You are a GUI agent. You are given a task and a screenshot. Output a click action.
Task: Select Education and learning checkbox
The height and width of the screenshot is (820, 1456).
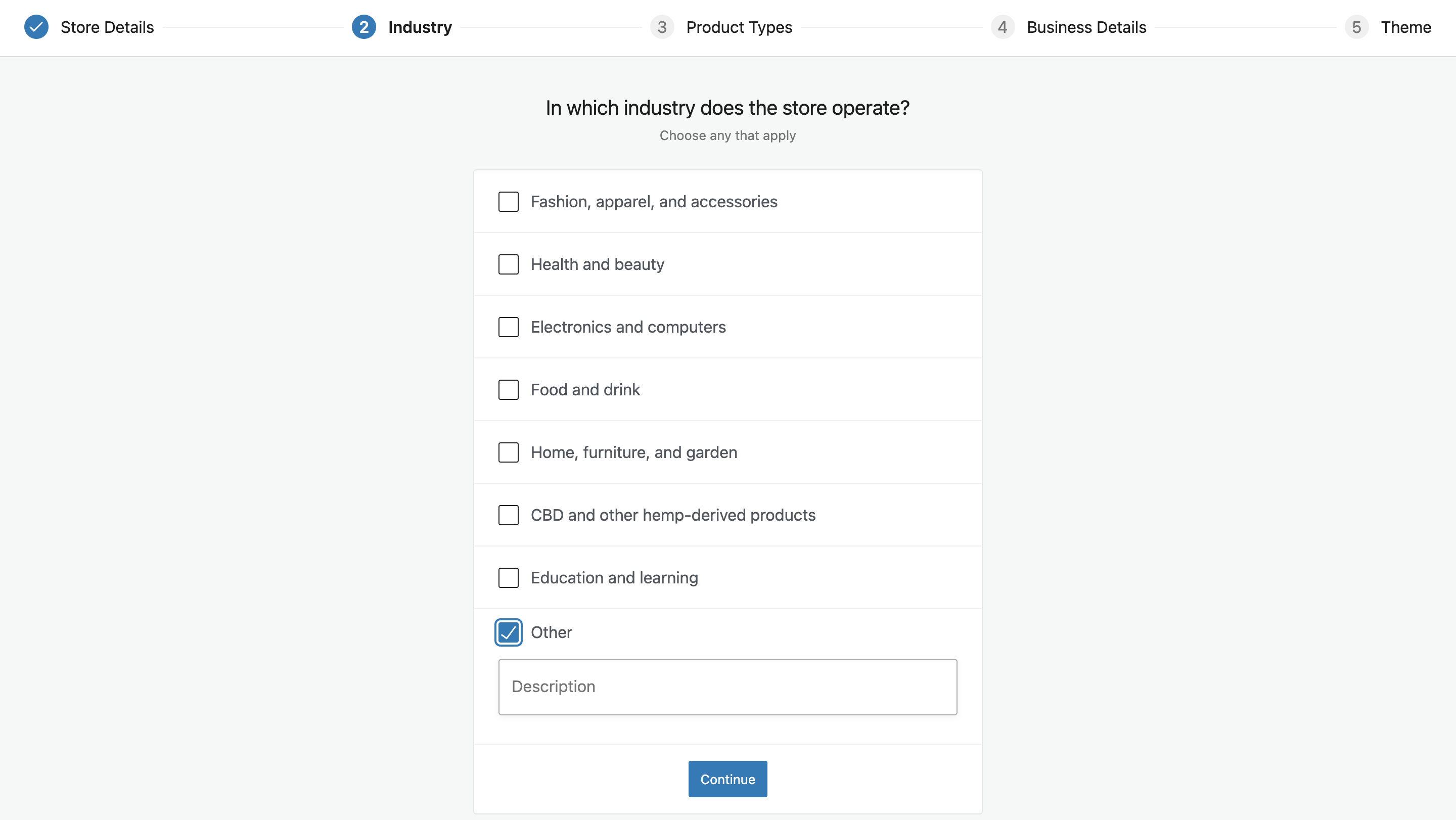(508, 578)
